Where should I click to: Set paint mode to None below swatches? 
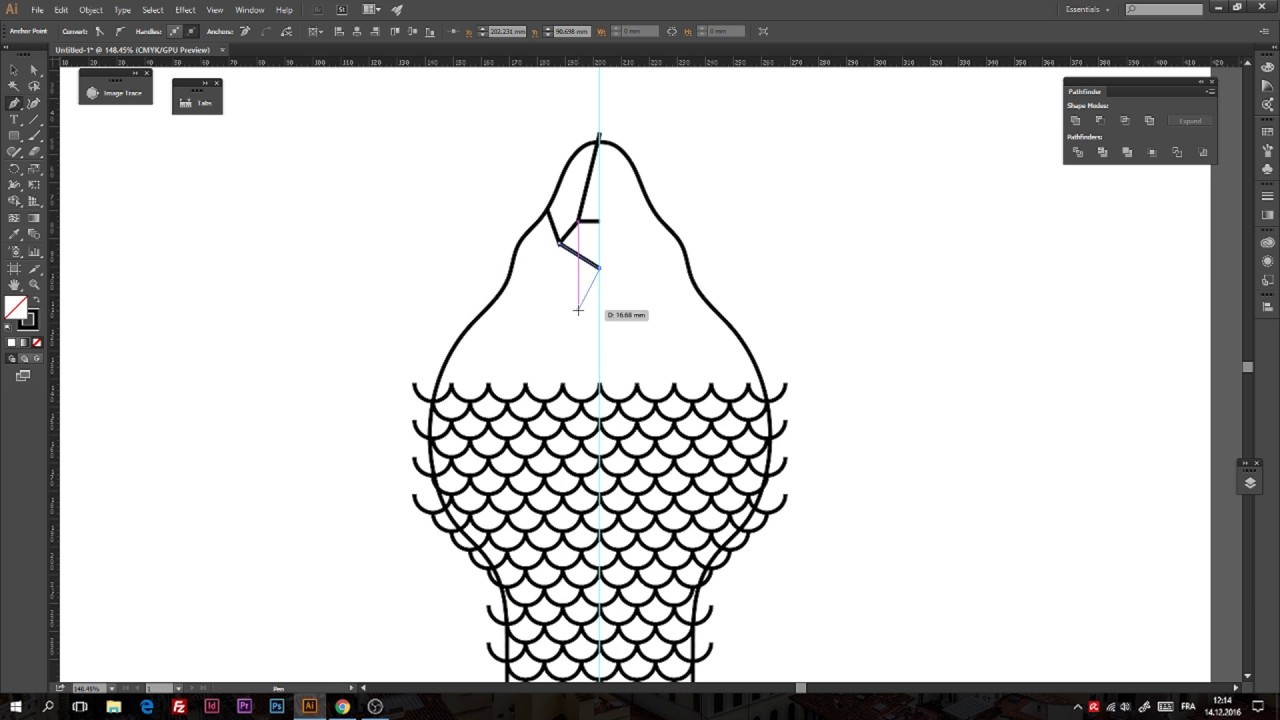click(x=38, y=343)
